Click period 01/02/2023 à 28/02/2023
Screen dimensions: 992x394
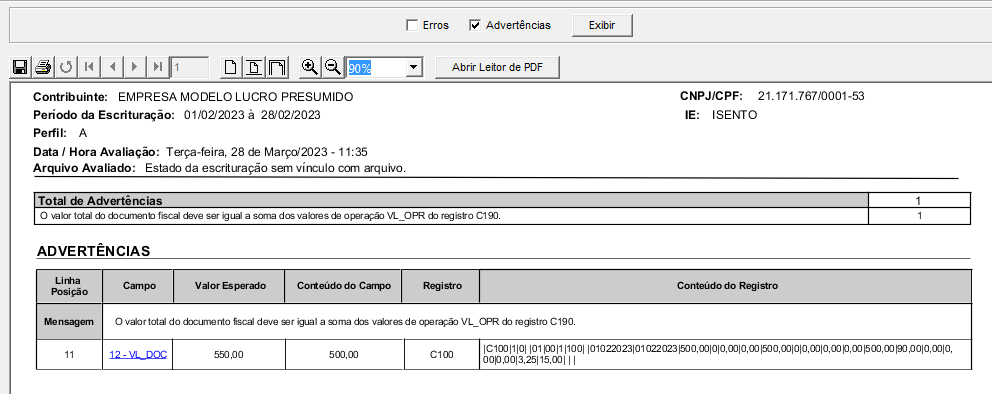click(x=252, y=115)
